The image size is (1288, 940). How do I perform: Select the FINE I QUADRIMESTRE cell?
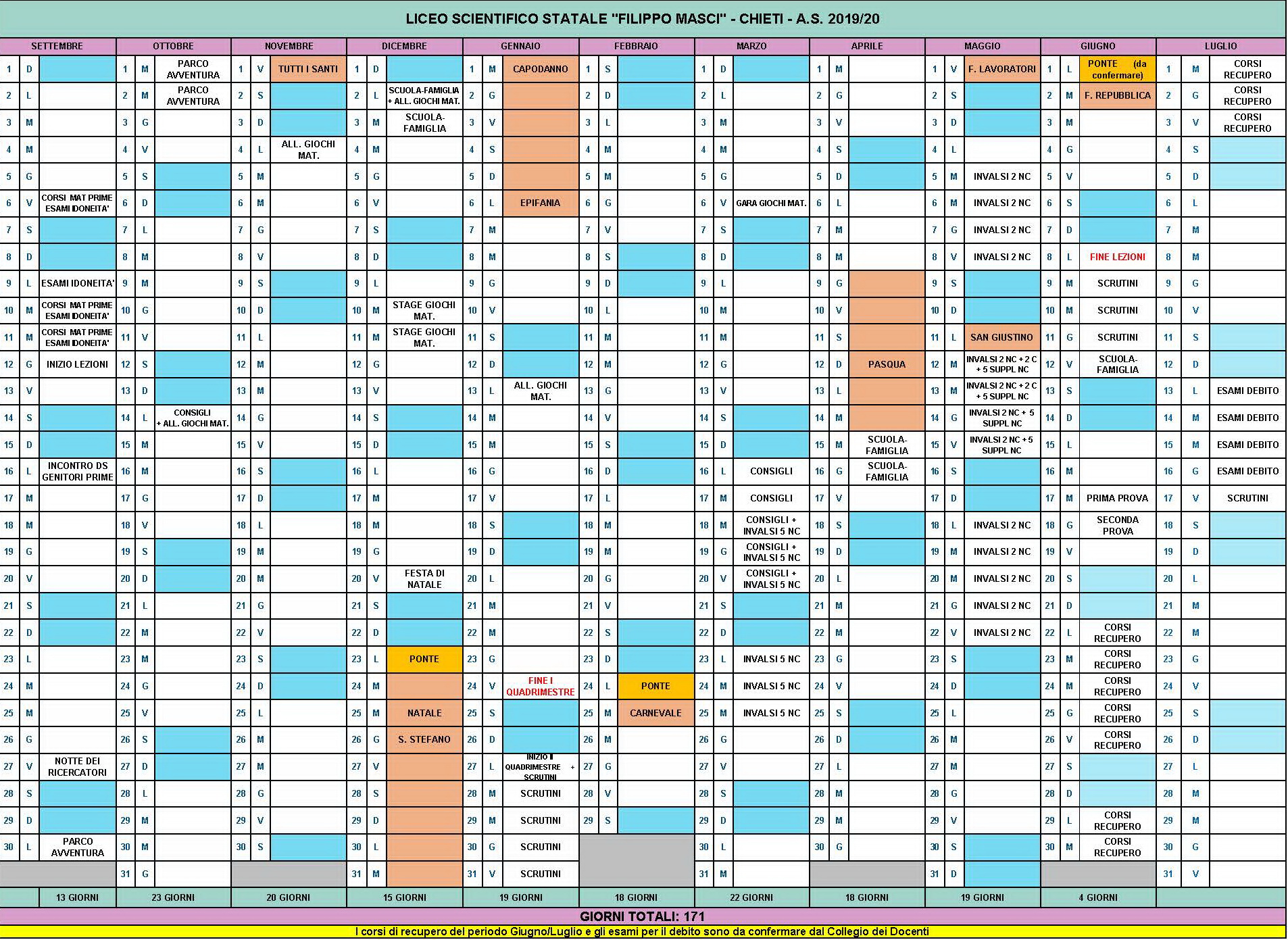point(541,686)
